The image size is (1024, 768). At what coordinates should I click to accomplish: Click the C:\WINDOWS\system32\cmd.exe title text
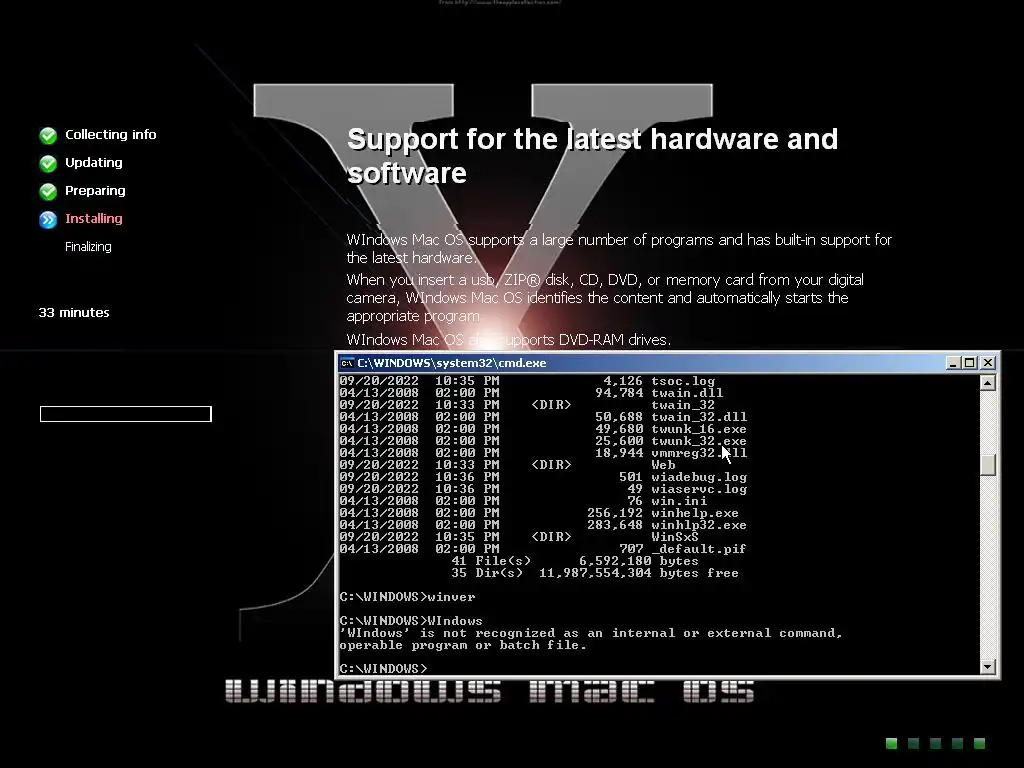[x=452, y=363]
